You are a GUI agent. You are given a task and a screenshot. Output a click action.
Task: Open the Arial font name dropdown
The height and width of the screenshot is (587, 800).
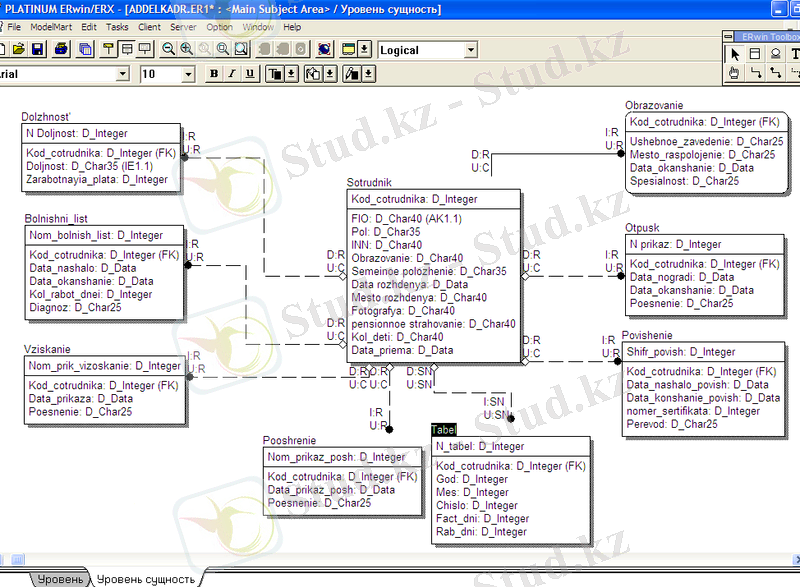pyautogui.click(x=122, y=74)
